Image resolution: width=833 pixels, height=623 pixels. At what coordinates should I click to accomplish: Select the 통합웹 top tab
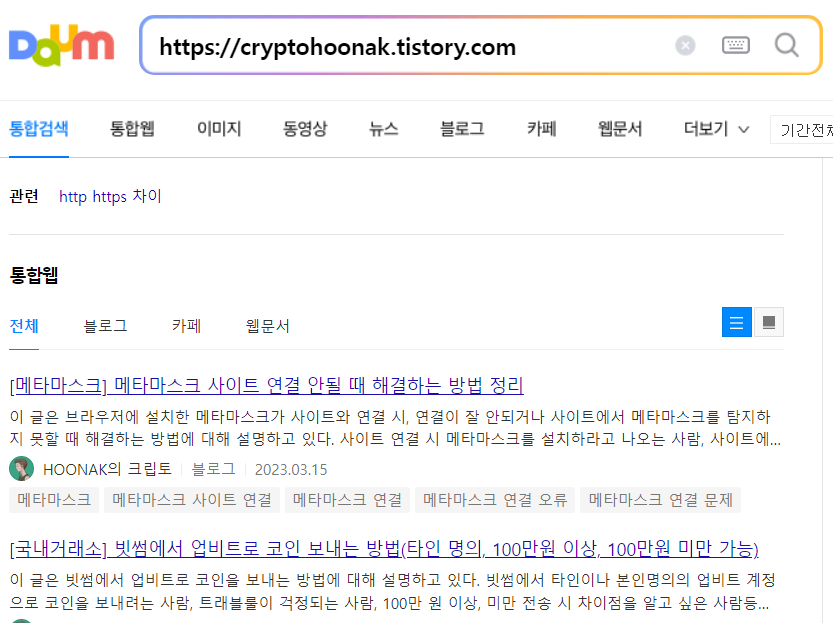click(132, 129)
